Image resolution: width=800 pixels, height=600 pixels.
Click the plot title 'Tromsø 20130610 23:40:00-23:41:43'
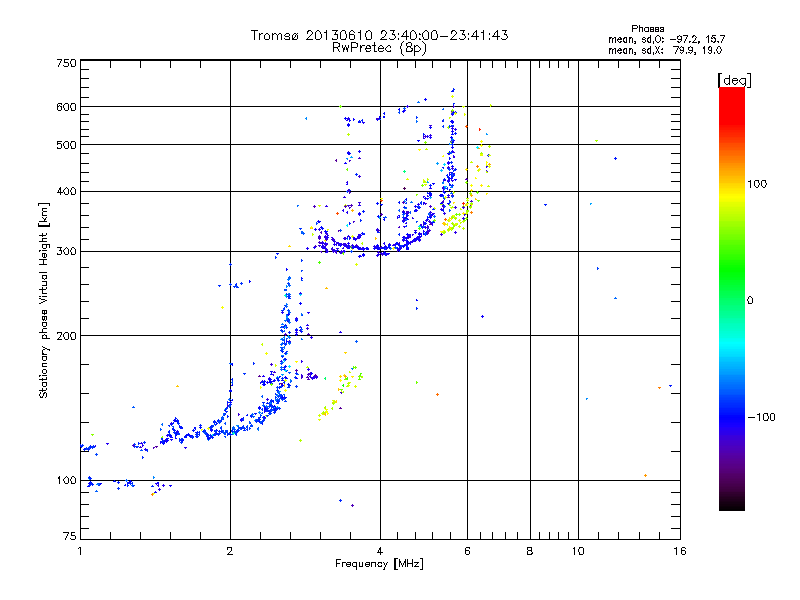(x=379, y=35)
